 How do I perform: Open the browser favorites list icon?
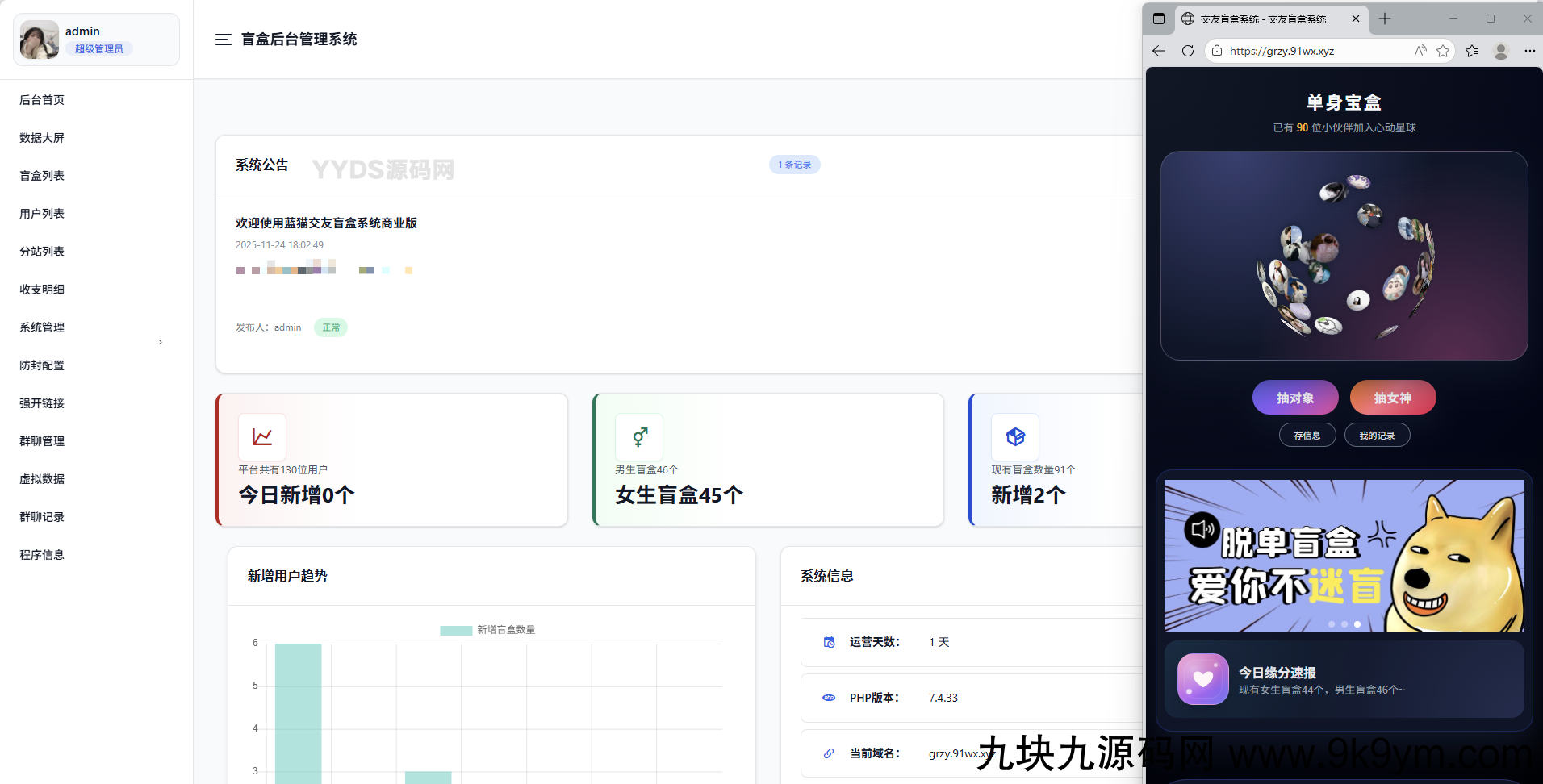(1472, 51)
